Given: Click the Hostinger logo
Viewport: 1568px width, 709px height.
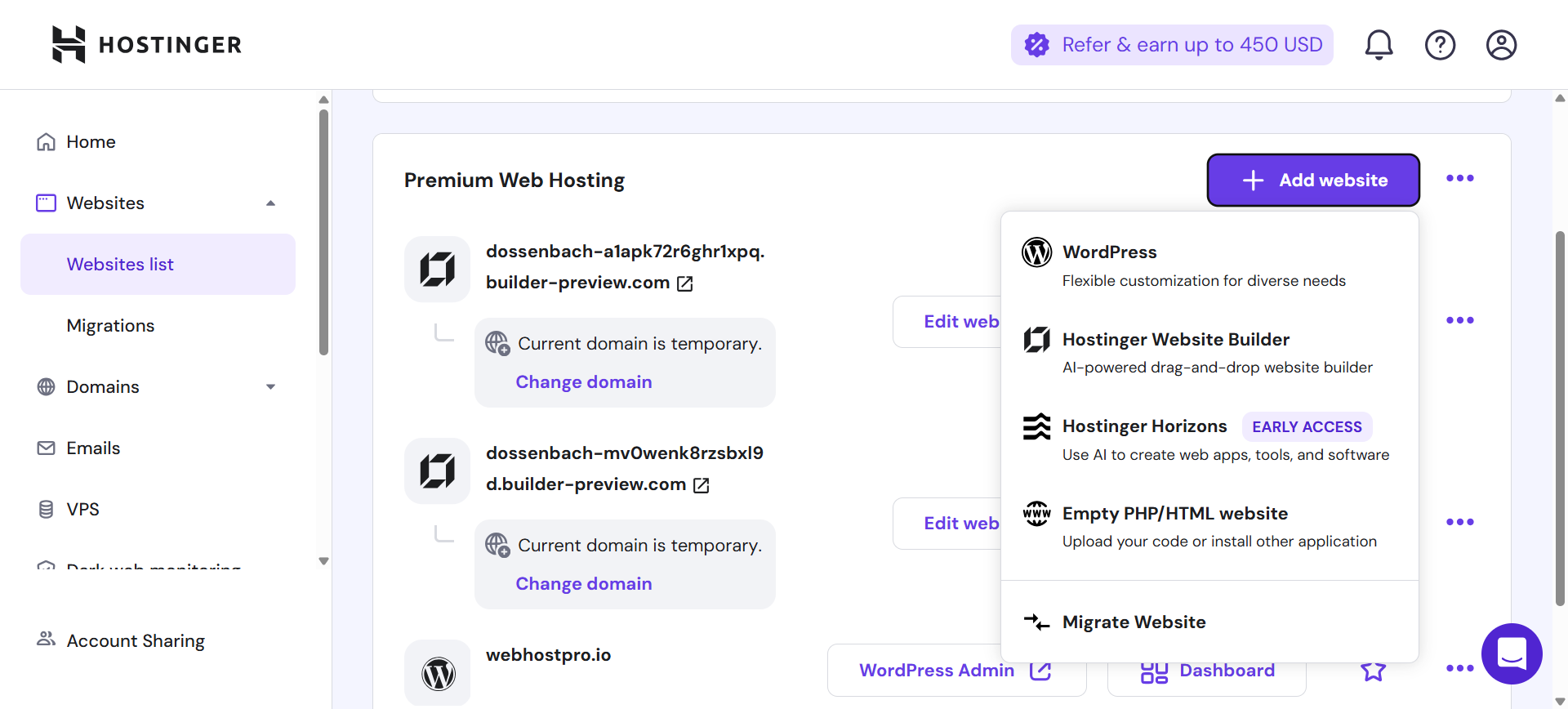Looking at the screenshot, I should 147,44.
